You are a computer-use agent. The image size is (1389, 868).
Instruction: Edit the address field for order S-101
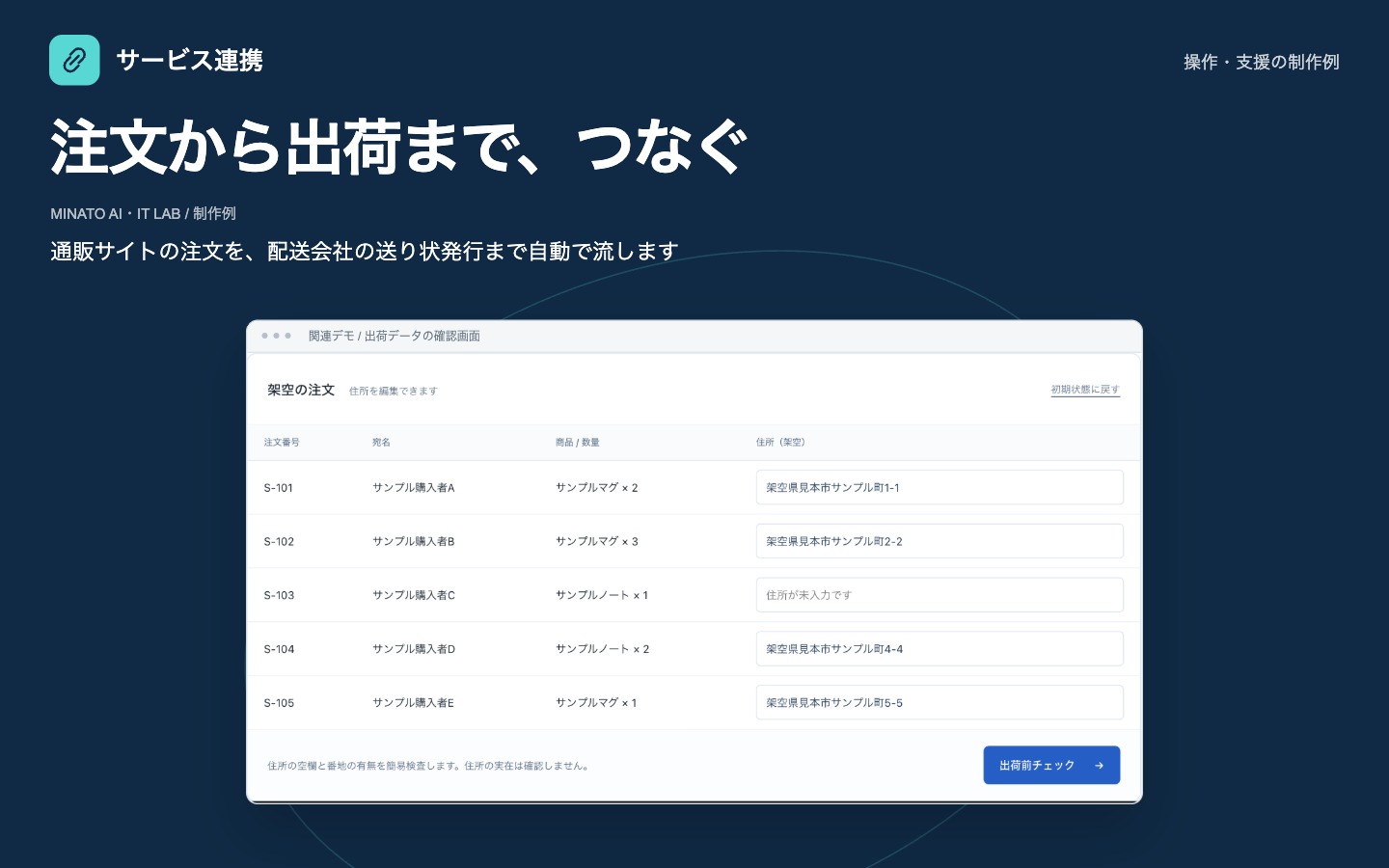[940, 487]
